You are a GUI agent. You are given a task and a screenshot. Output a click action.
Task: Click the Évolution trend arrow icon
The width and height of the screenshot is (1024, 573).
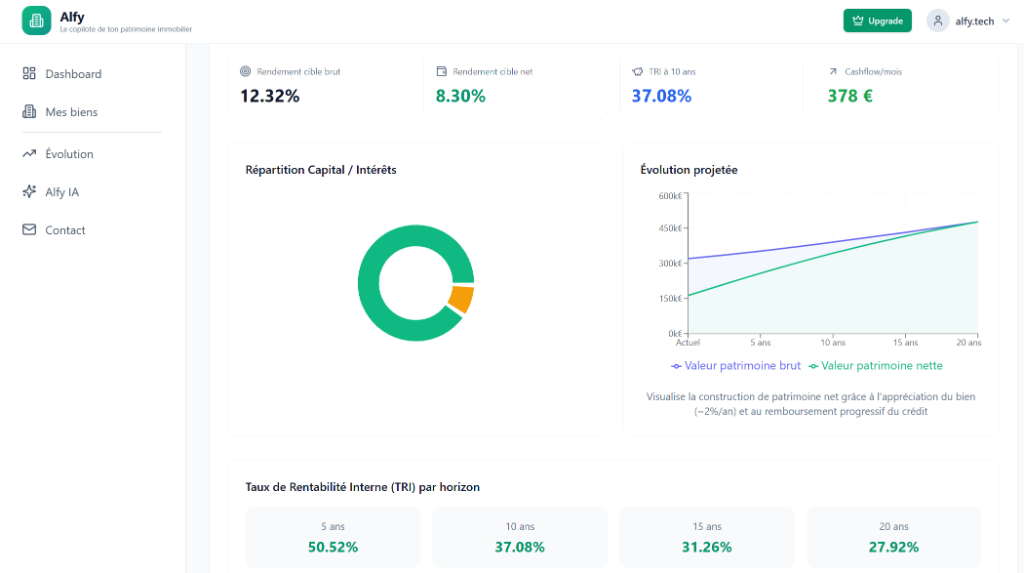tap(29, 154)
